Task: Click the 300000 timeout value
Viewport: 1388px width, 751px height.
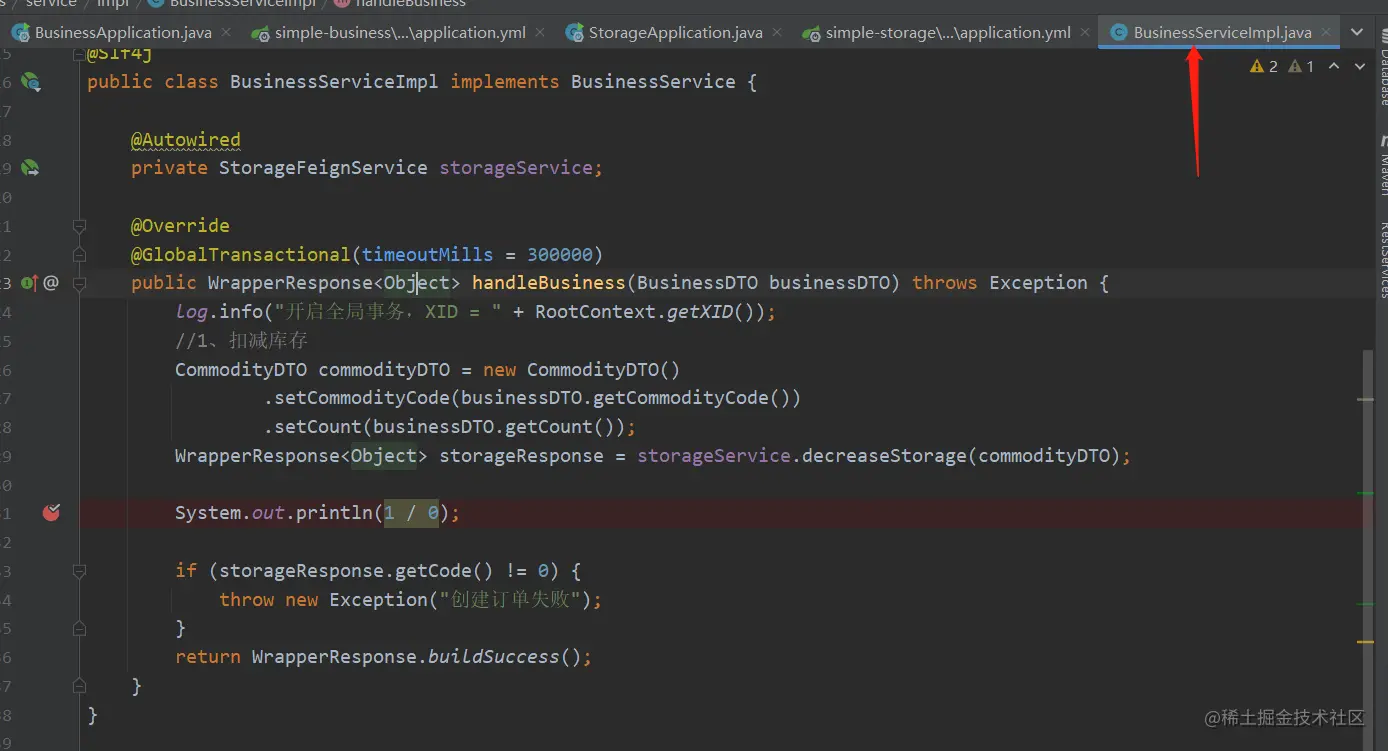Action: (560, 254)
